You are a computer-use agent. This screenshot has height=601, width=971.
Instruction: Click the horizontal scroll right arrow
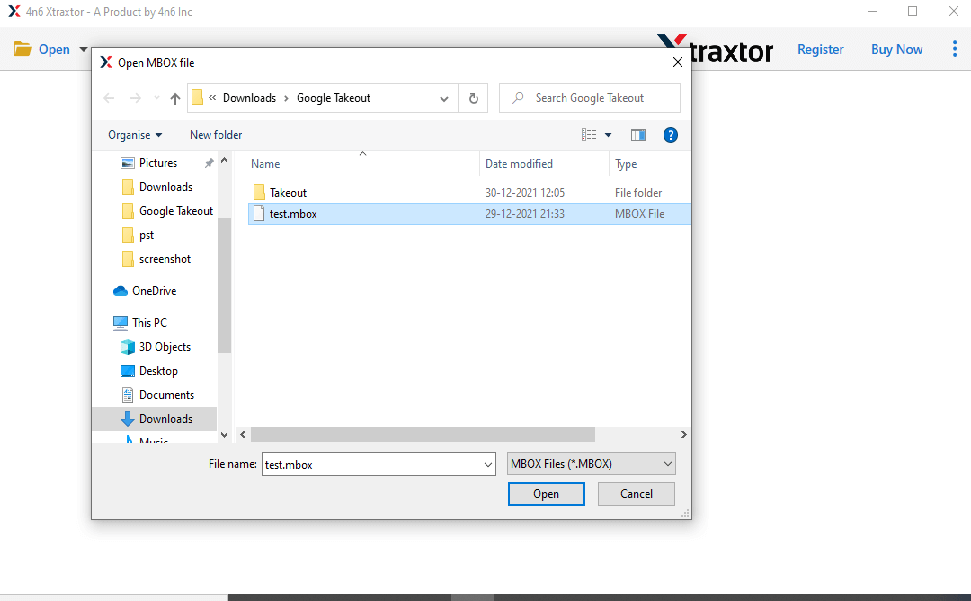point(684,435)
